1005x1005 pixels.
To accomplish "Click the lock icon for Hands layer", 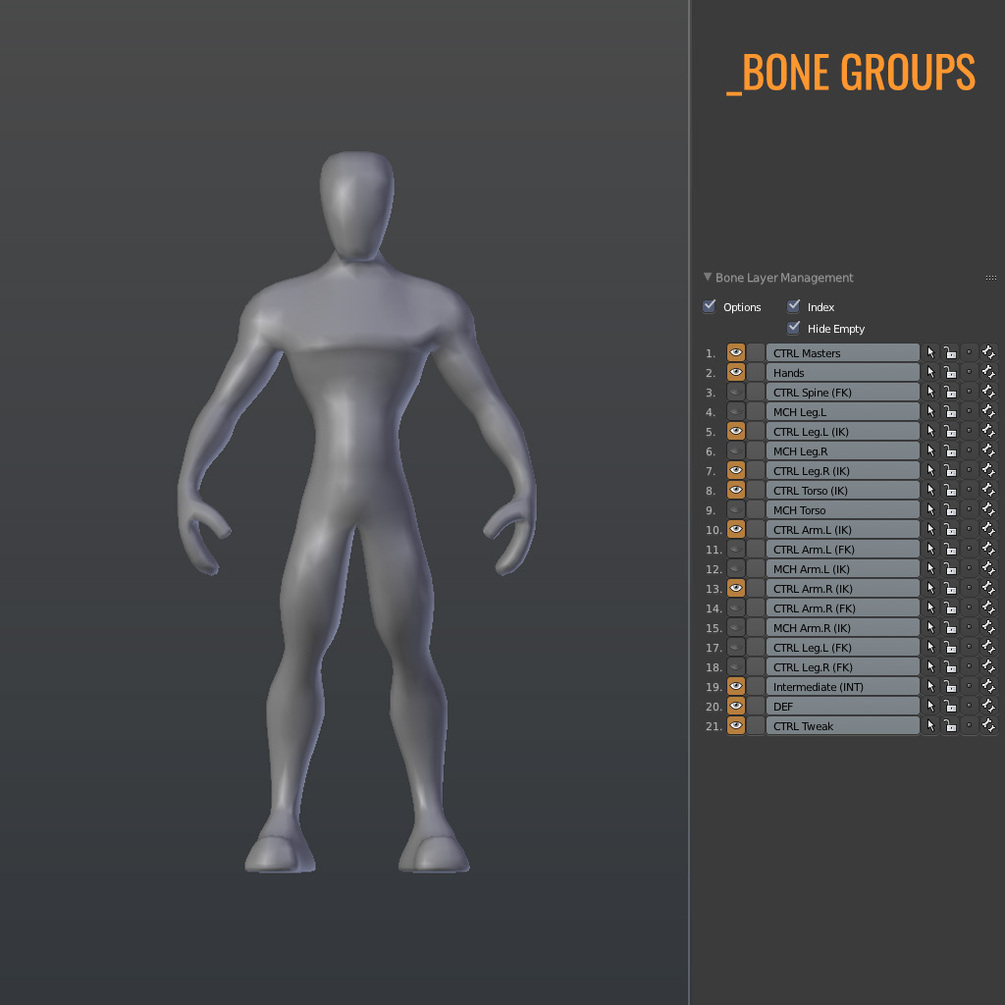I will pyautogui.click(x=950, y=372).
